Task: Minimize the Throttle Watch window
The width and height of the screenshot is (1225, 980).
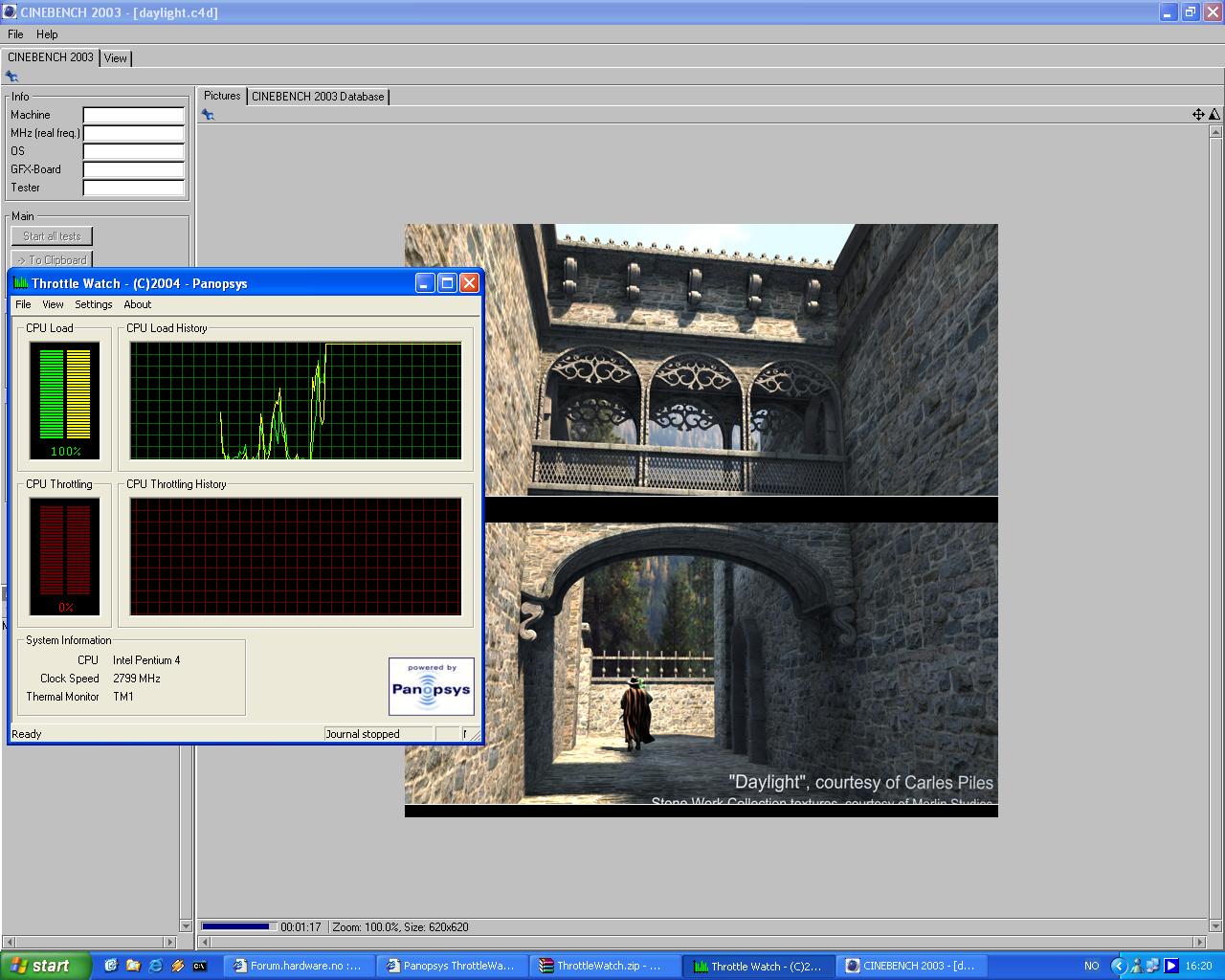Action: click(425, 282)
